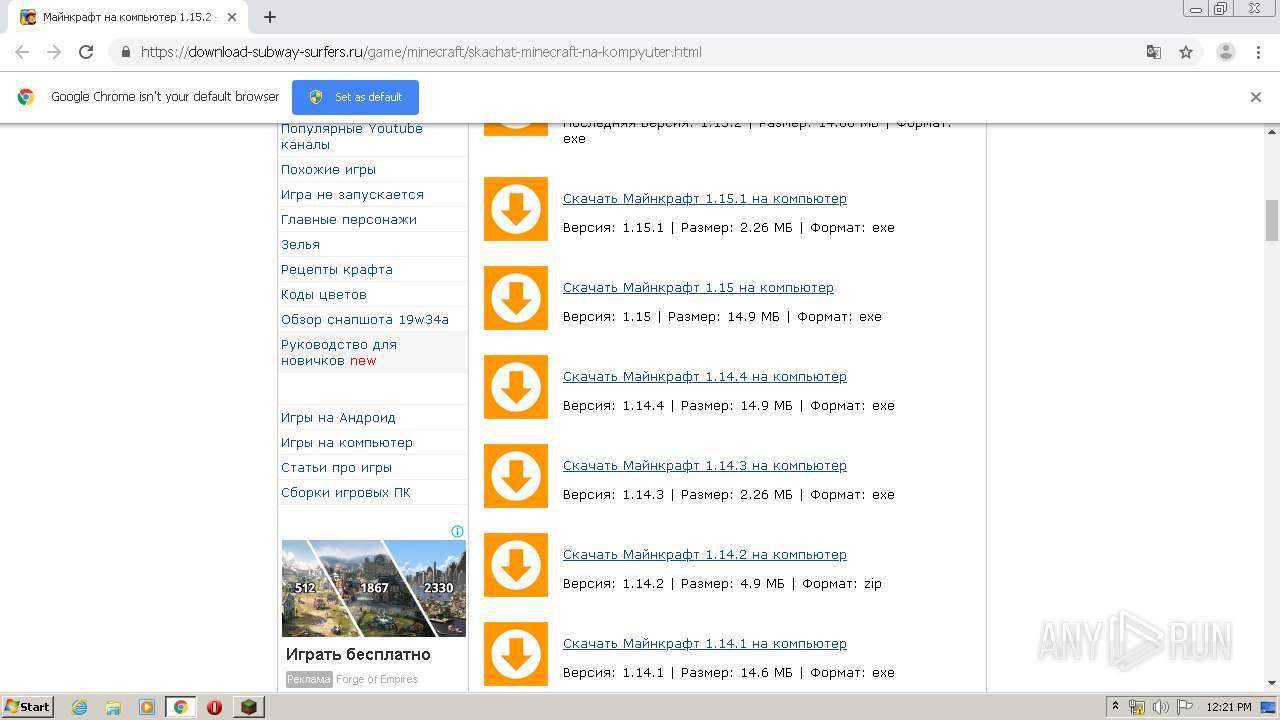This screenshot has width=1280, height=720.
Task: Open Internet Explorer from the taskbar
Action: (x=79, y=707)
